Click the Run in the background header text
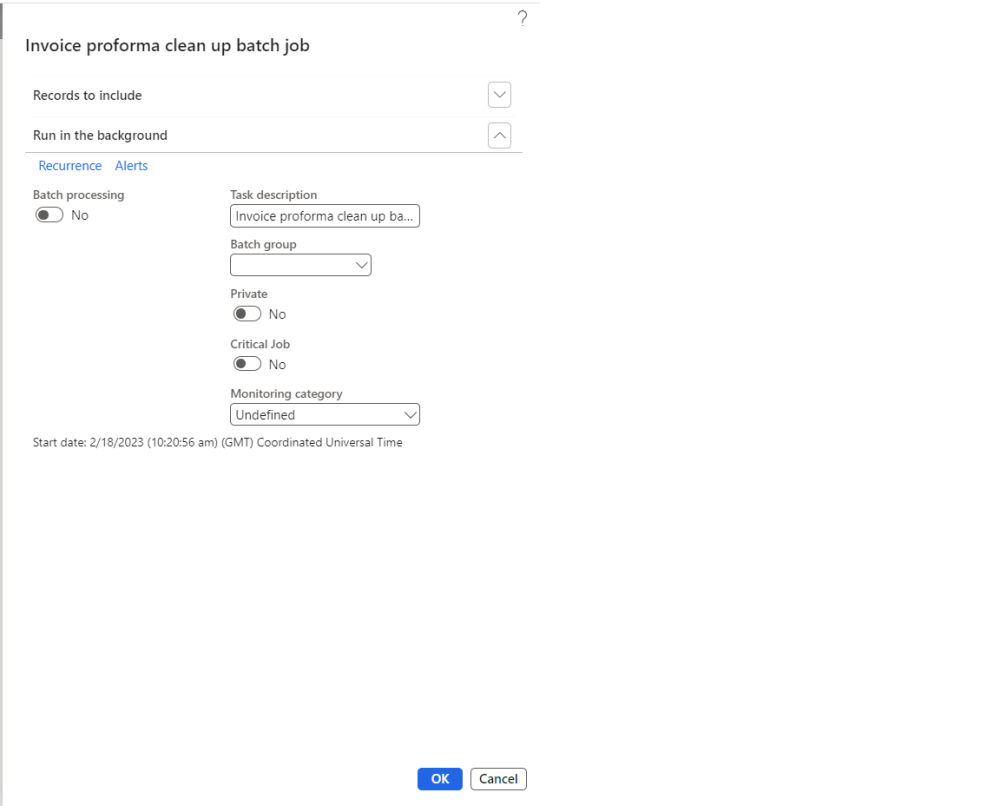This screenshot has width=1000, height=806. (x=100, y=135)
